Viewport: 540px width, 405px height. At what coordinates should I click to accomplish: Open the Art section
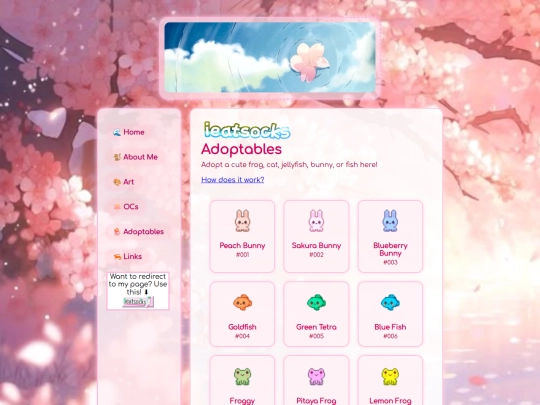pyautogui.click(x=128, y=182)
